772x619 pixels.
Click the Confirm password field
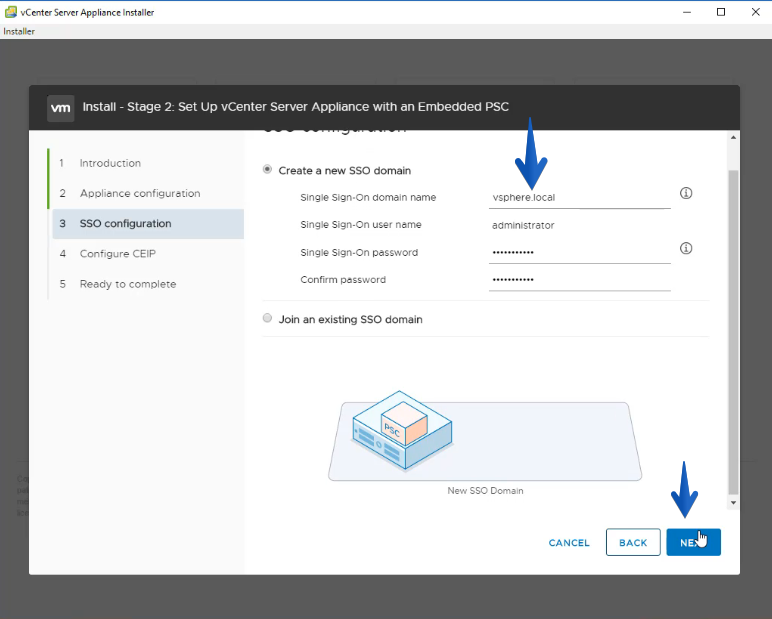coord(579,280)
